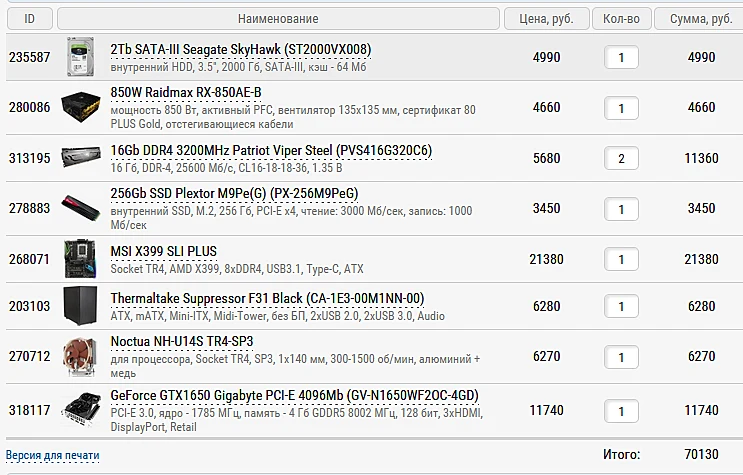Sort by the Цена, руб. column header
The height and width of the screenshot is (475, 743).
tap(546, 19)
